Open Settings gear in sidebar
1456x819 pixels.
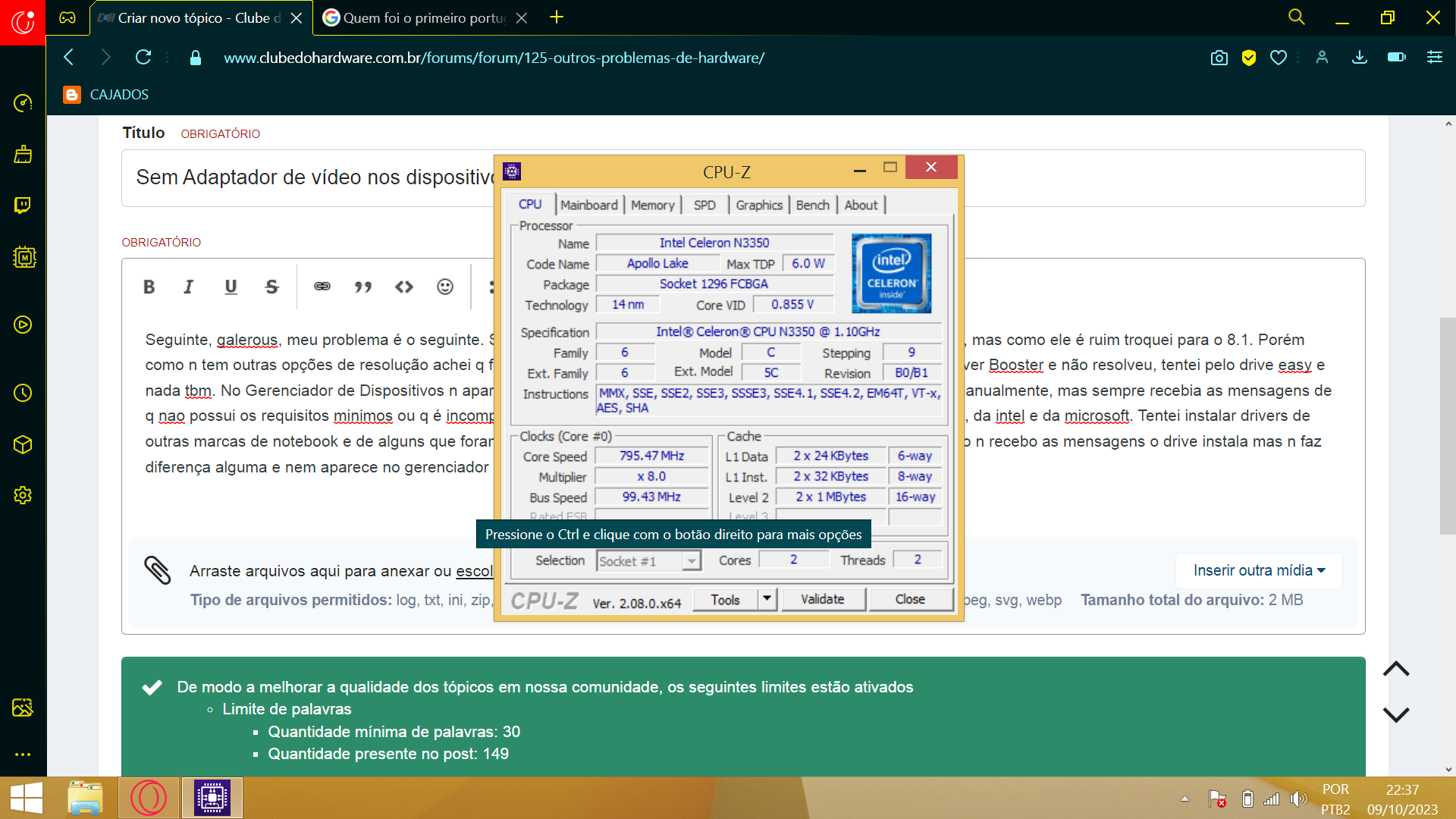tap(23, 495)
